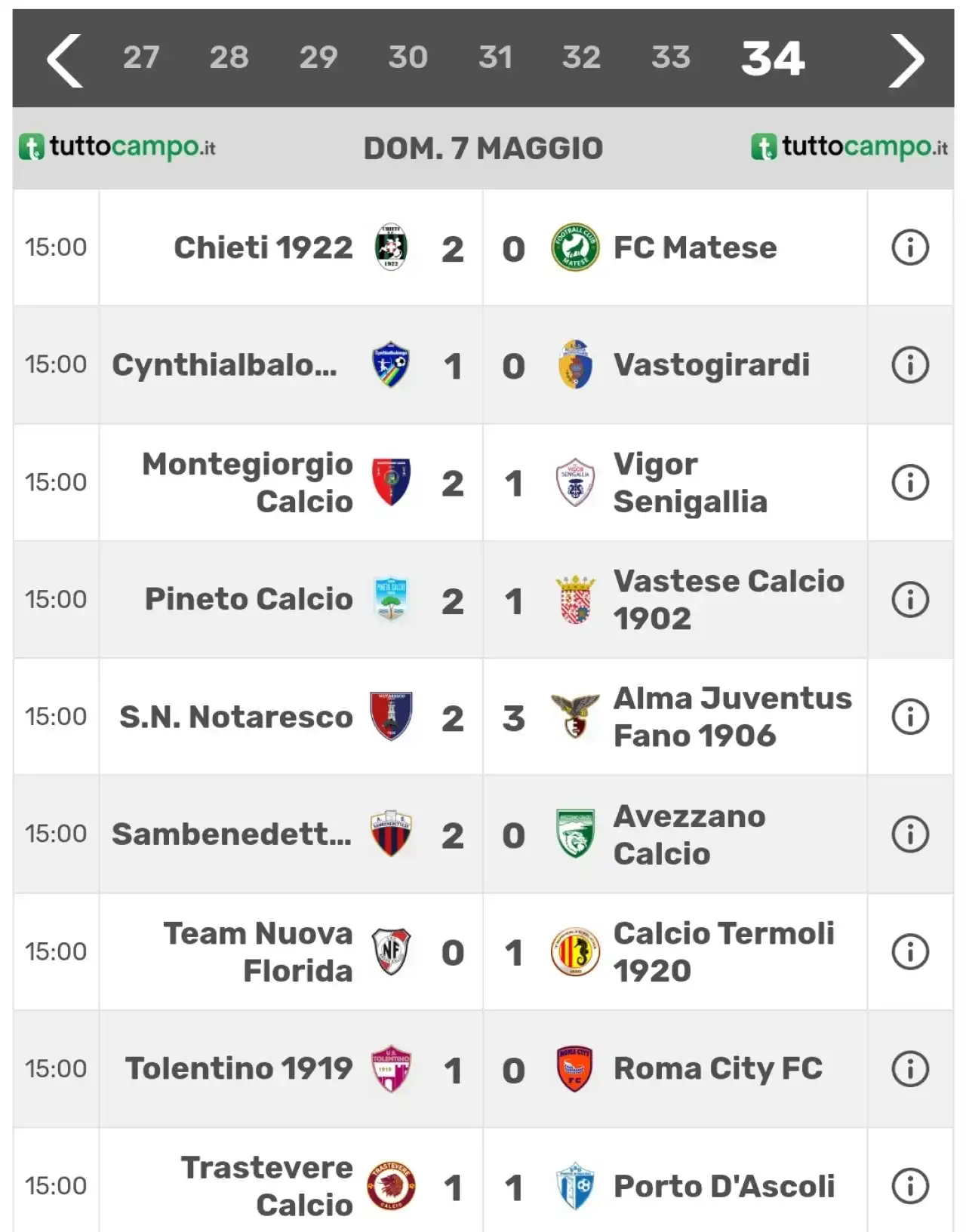
Task: Go to previous matchdays with left arrow
Action: point(64,60)
